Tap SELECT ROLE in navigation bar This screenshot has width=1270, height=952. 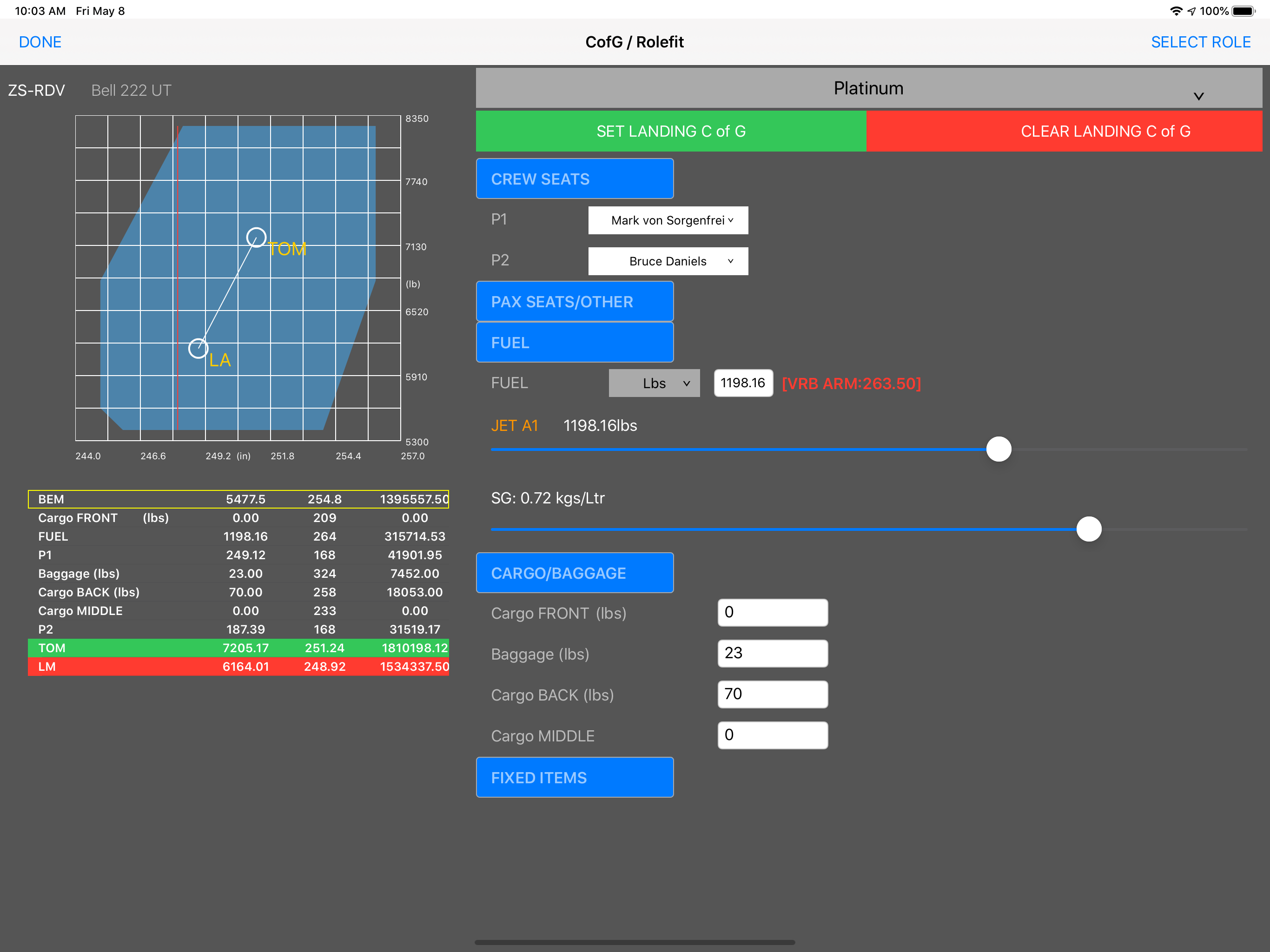[x=1200, y=42]
